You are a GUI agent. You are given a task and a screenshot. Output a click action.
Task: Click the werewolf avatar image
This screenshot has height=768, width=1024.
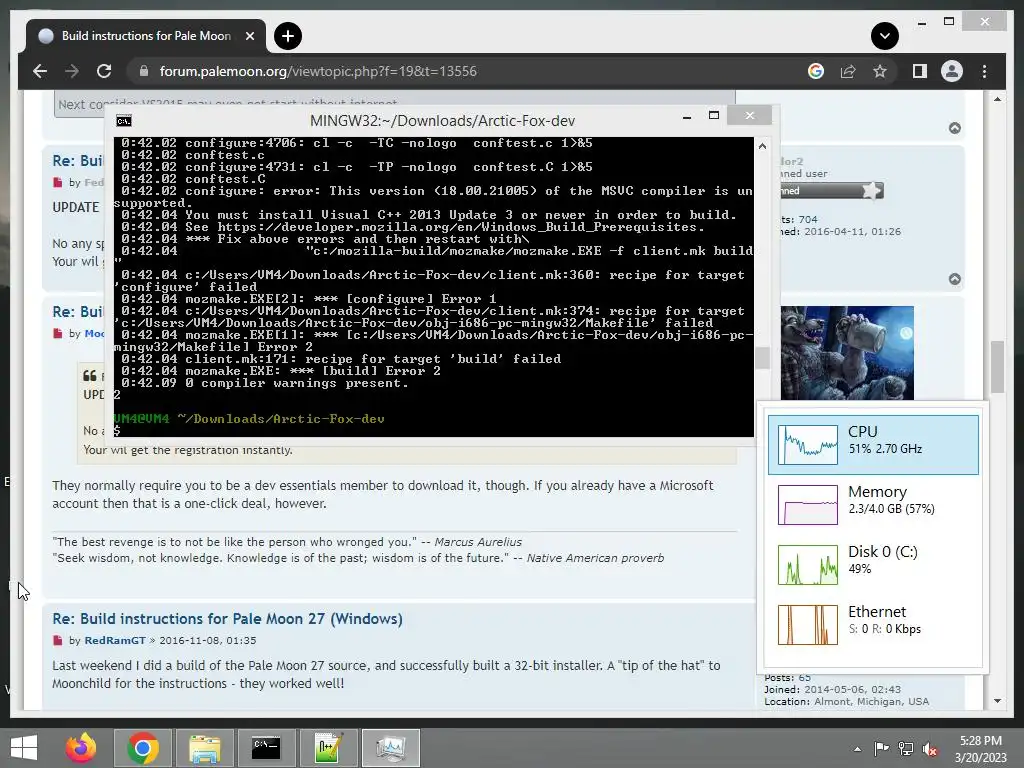point(847,353)
